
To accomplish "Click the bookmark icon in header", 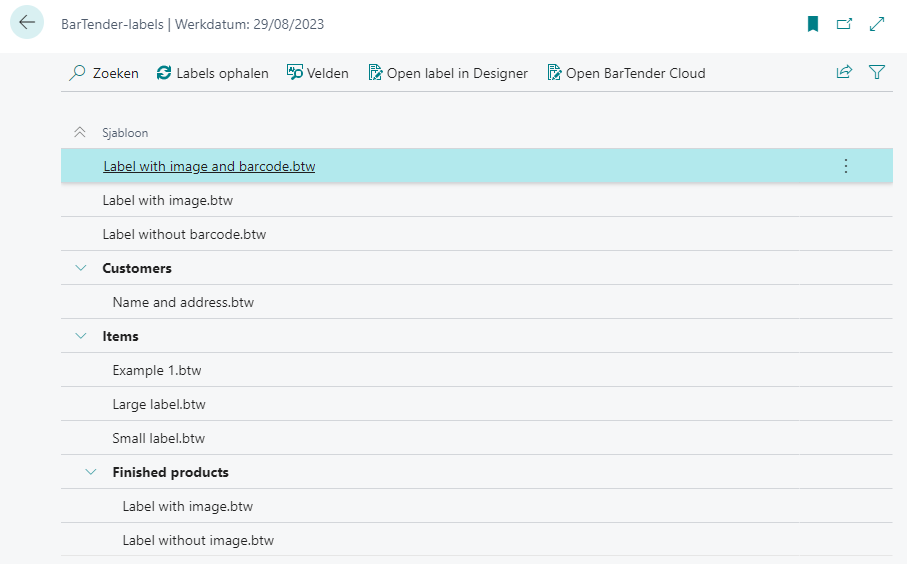I will tap(813, 24).
